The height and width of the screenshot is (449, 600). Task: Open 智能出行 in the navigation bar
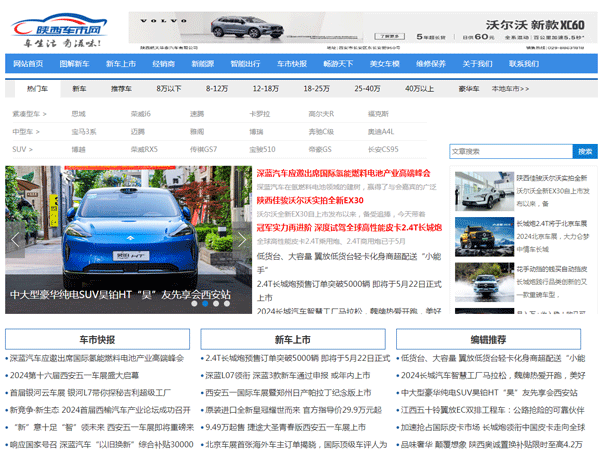(245, 64)
